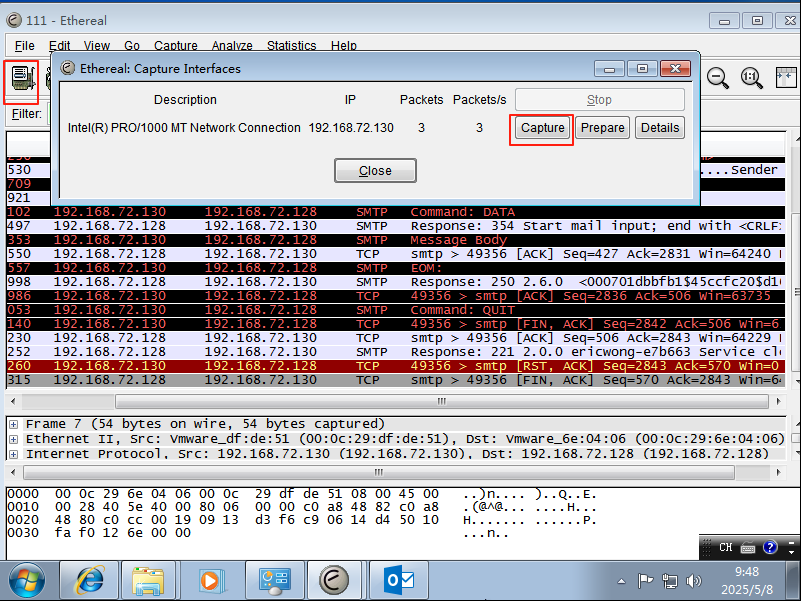Close the Capture Interfaces dialog via Close button
The image size is (801, 601).
pos(375,171)
